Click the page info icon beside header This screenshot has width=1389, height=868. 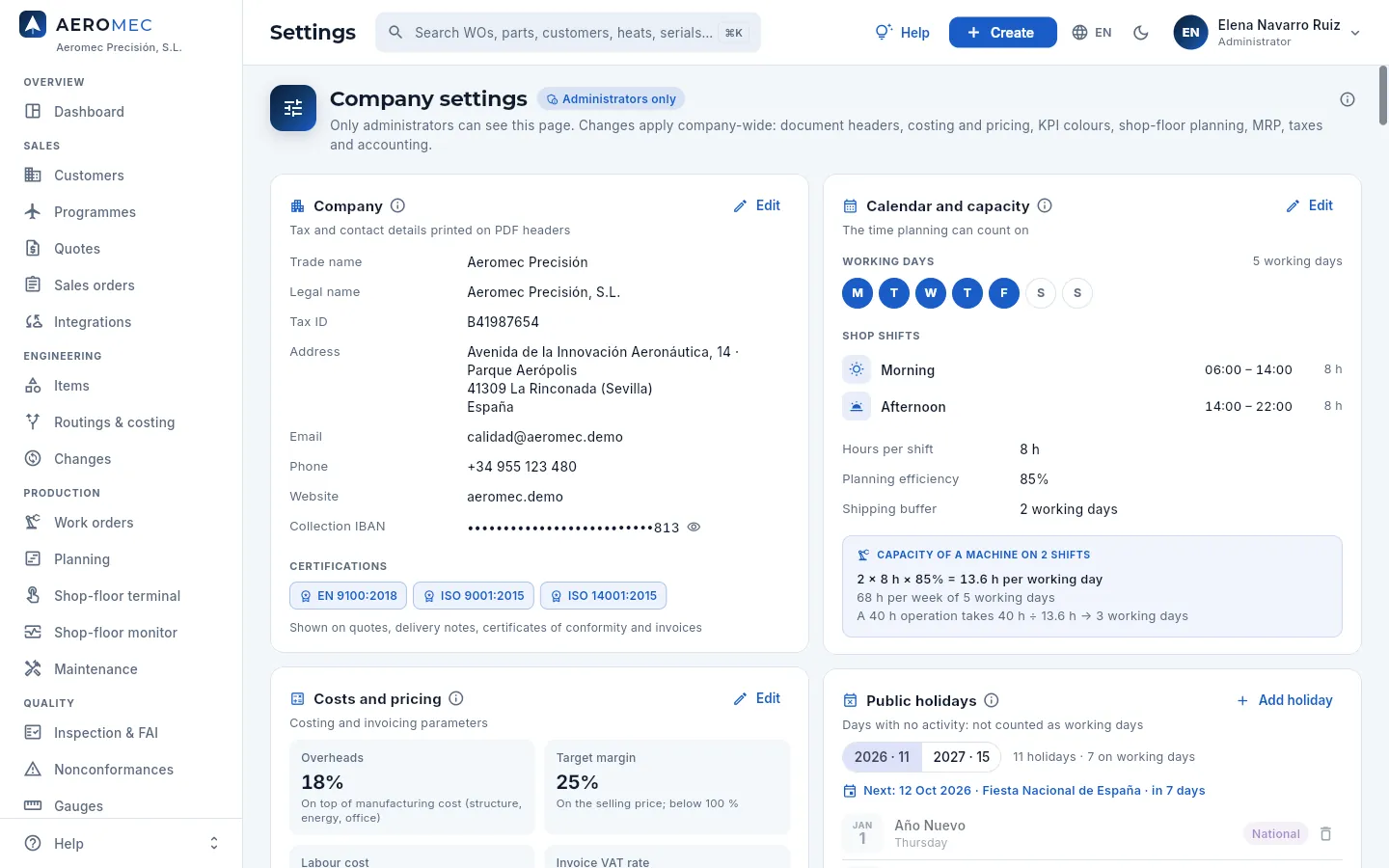[1348, 99]
